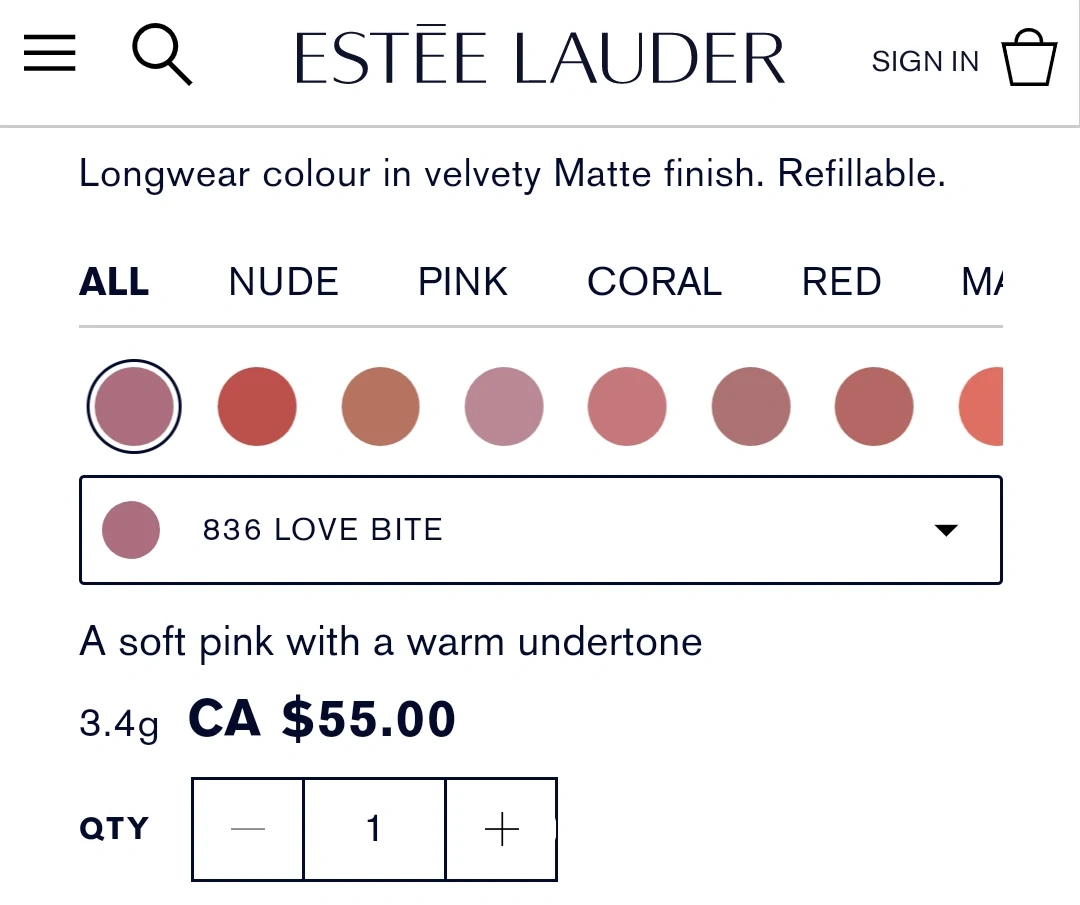This screenshot has height=905, width=1080.
Task: Click the Sign In link
Action: [925, 62]
